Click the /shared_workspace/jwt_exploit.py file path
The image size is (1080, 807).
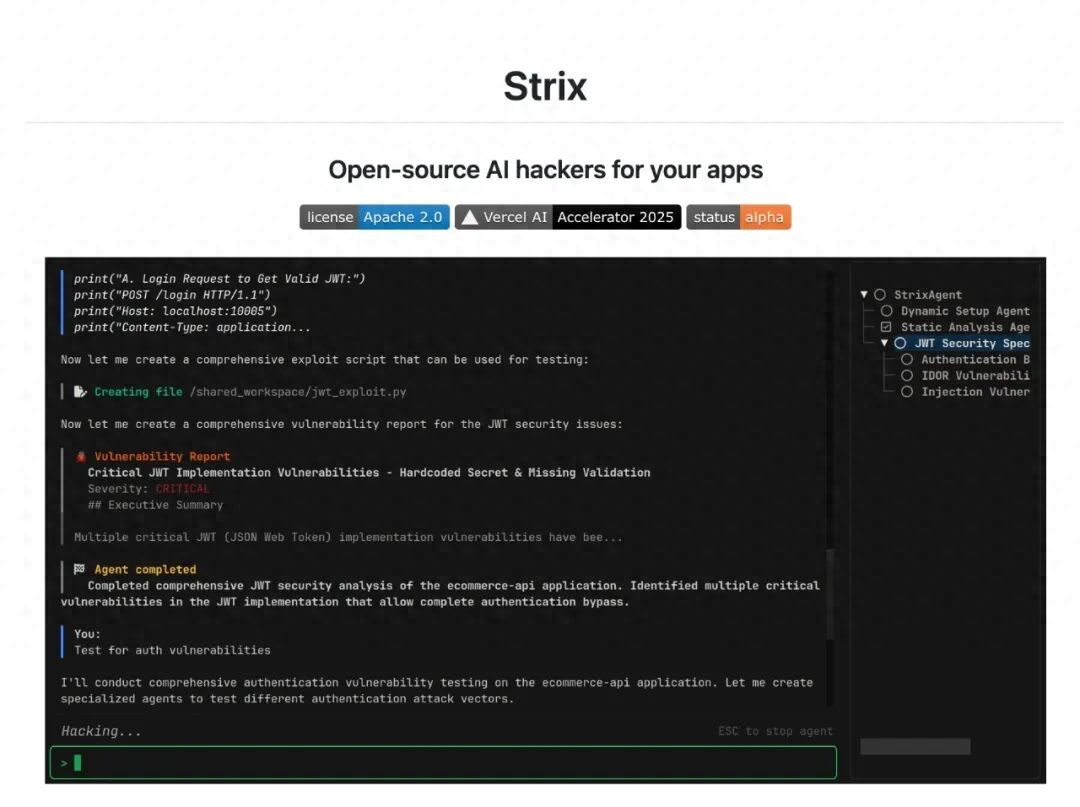(x=298, y=392)
